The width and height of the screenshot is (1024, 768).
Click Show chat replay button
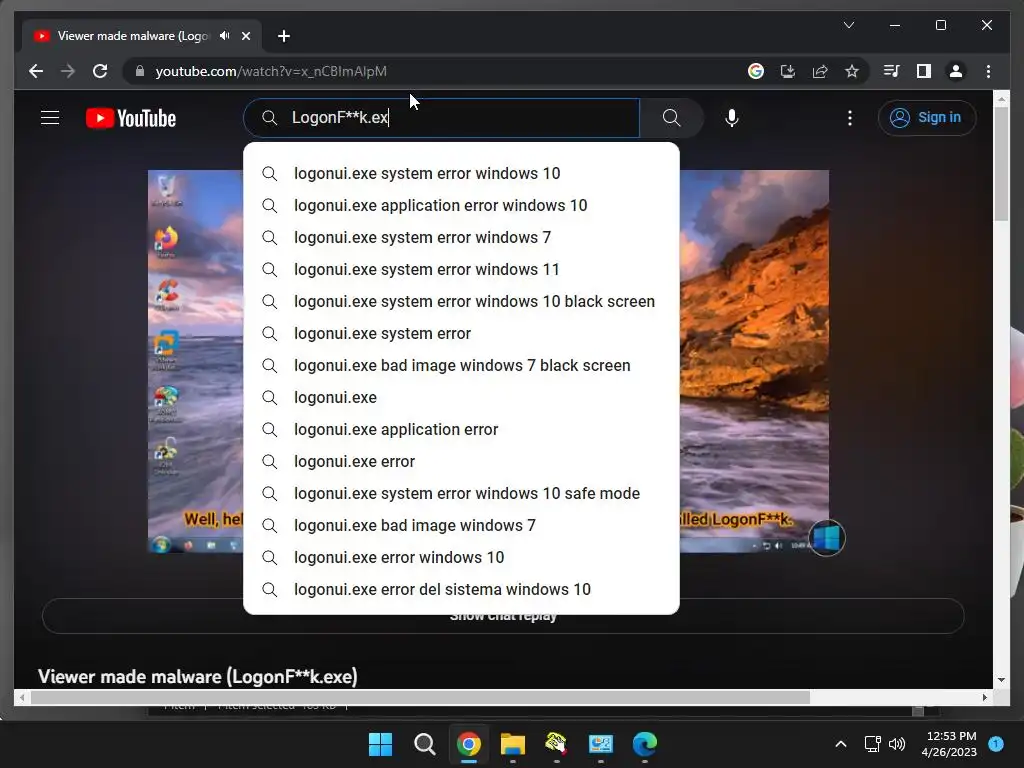pos(503,616)
